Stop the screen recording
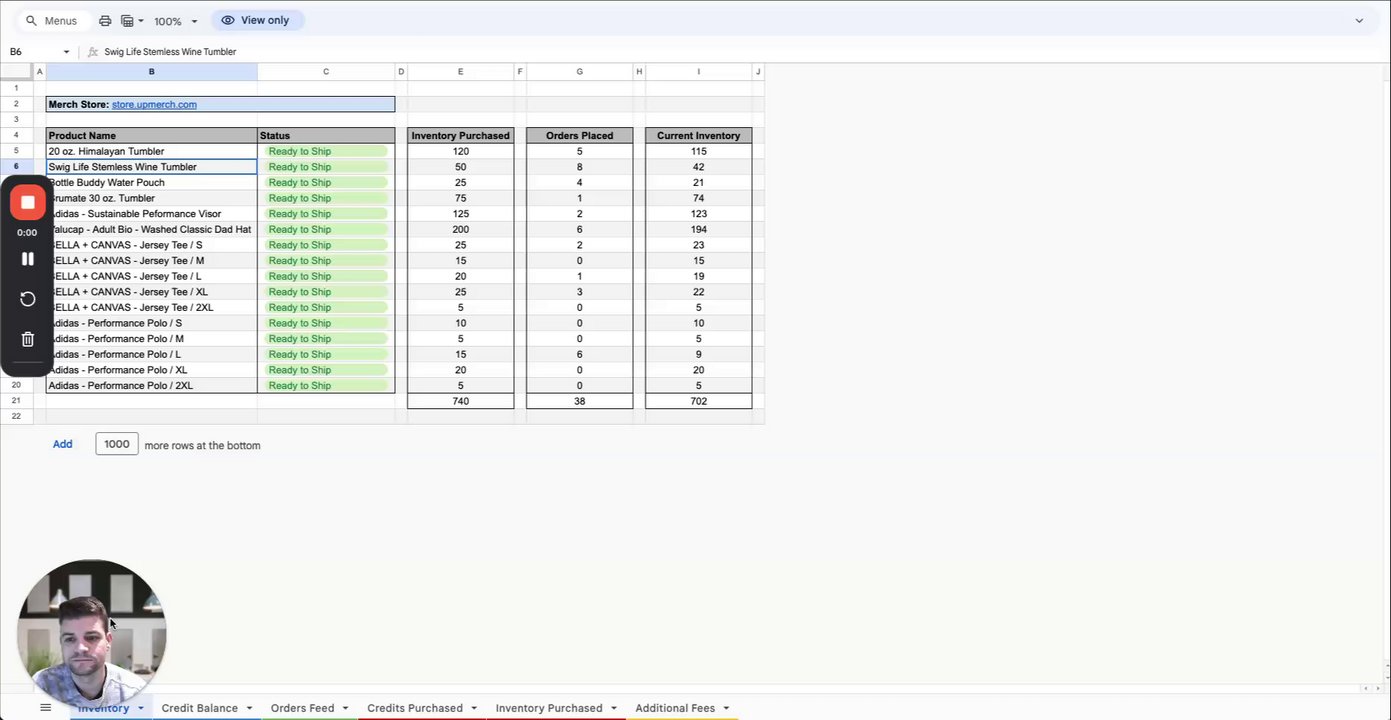Screen dimensions: 1391x720 click(x=28, y=202)
